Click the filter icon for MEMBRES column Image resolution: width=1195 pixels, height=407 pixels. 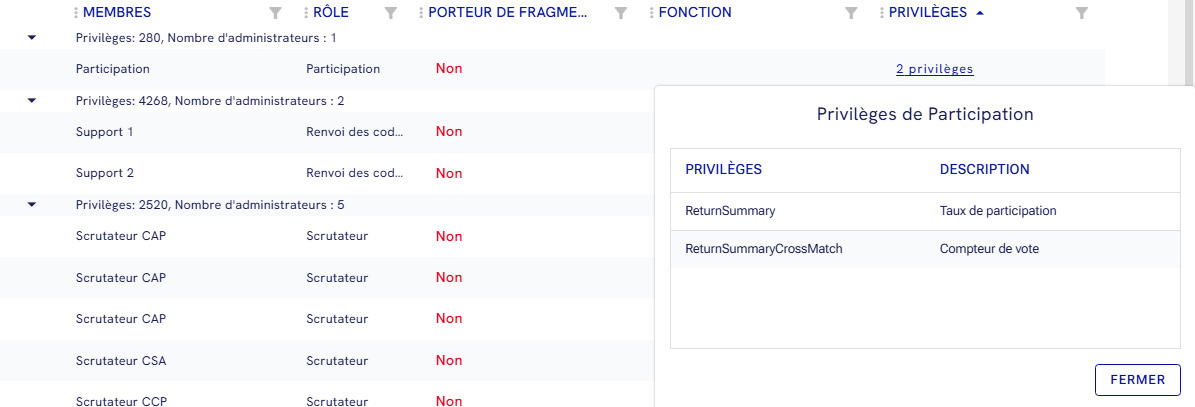click(276, 13)
